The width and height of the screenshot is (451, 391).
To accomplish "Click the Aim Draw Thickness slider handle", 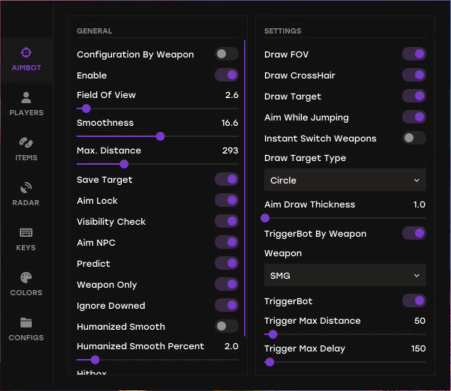I will (265, 218).
